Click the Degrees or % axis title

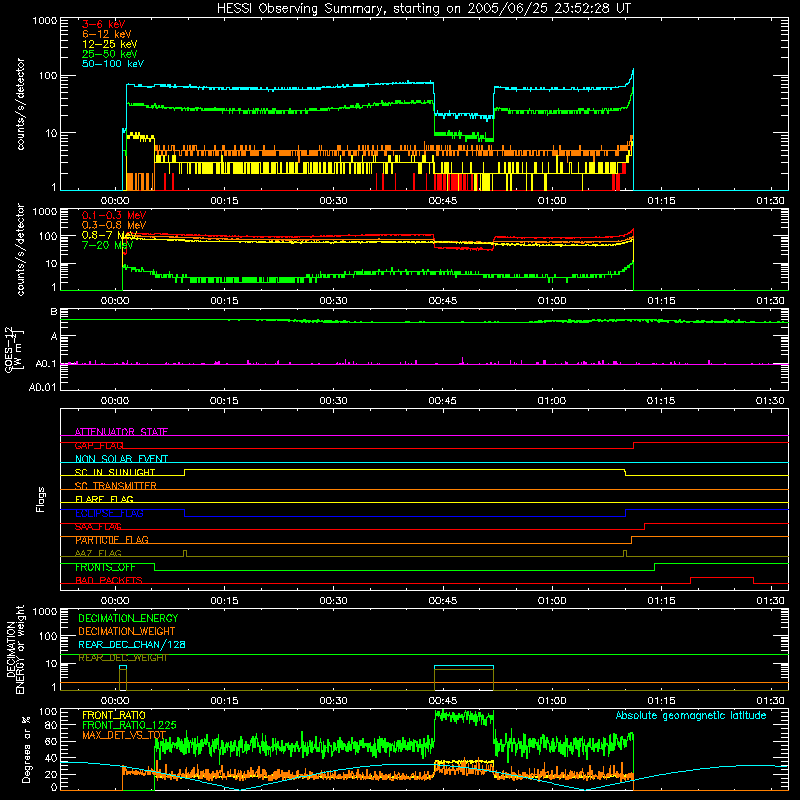pos(26,749)
